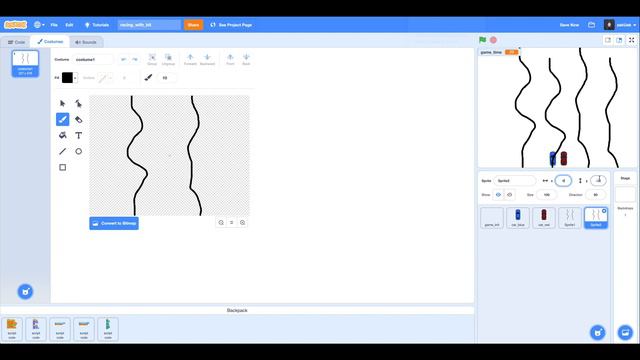This screenshot has height=360, width=640.
Task: Select the Fill bucket tool
Action: tap(62, 136)
